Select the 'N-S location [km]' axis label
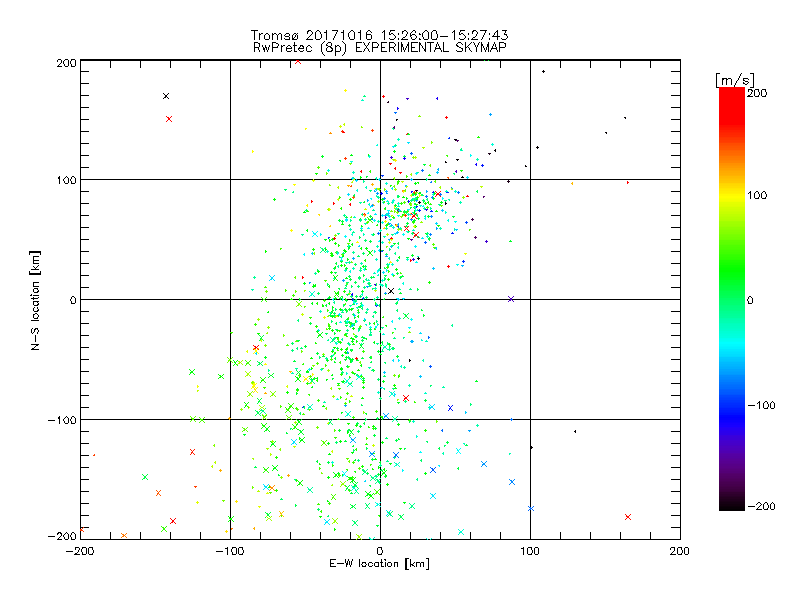The width and height of the screenshot is (800, 600). pyautogui.click(x=35, y=300)
